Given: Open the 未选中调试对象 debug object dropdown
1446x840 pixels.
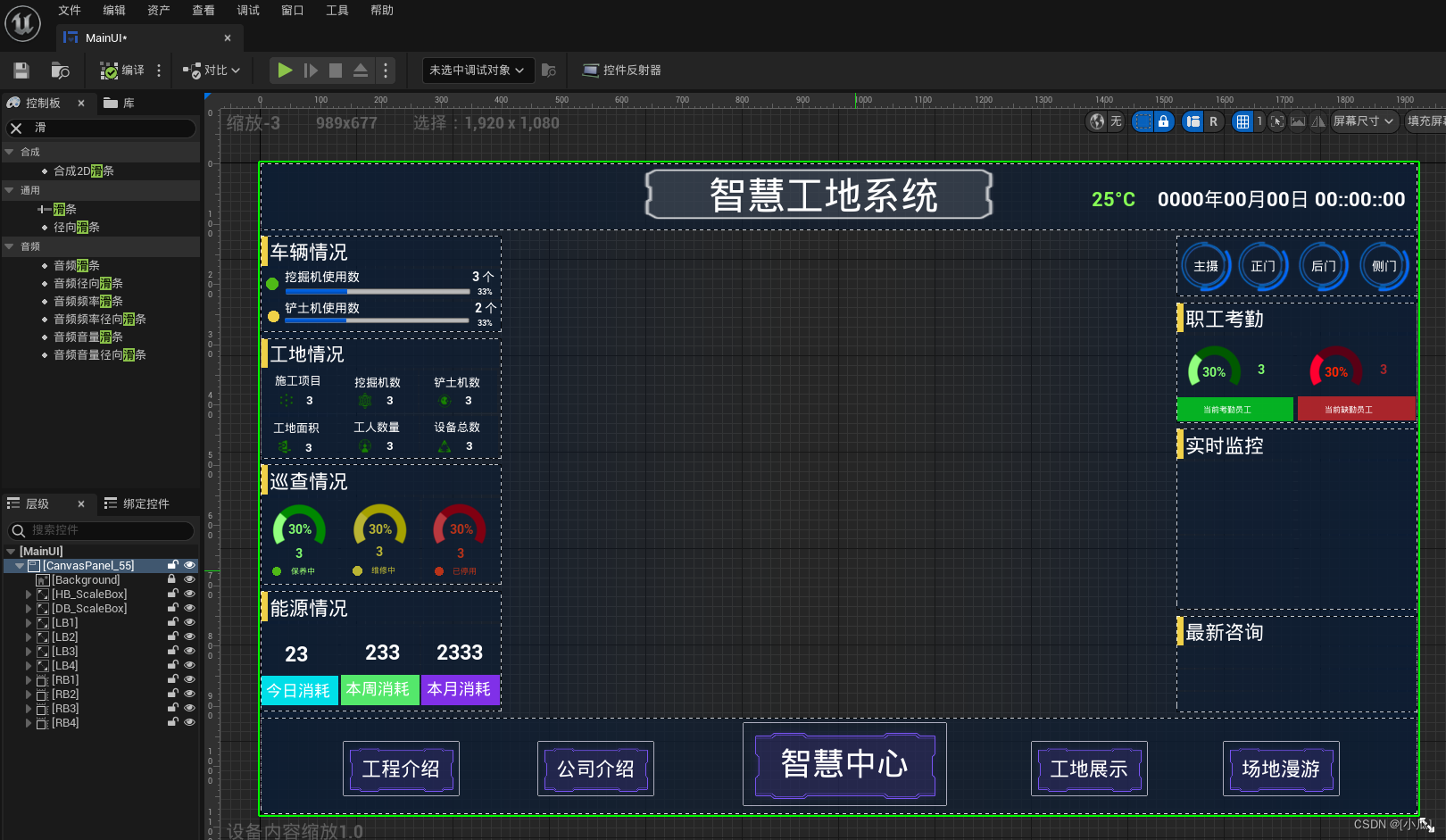Looking at the screenshot, I should (x=478, y=71).
